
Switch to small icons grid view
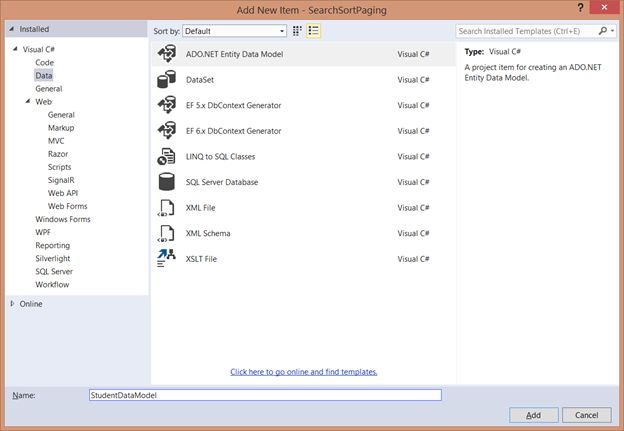pyautogui.click(x=297, y=31)
